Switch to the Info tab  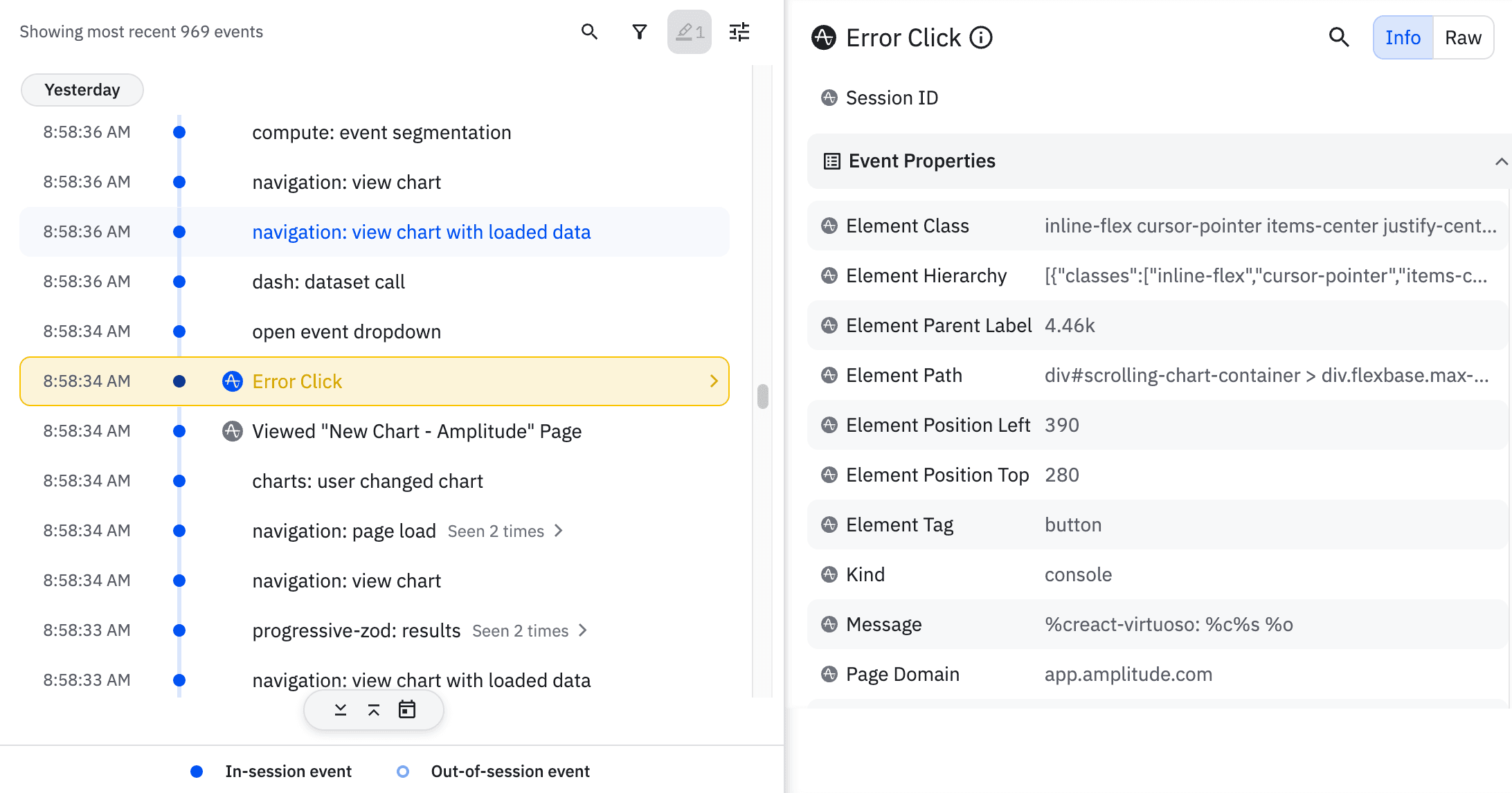point(1403,37)
